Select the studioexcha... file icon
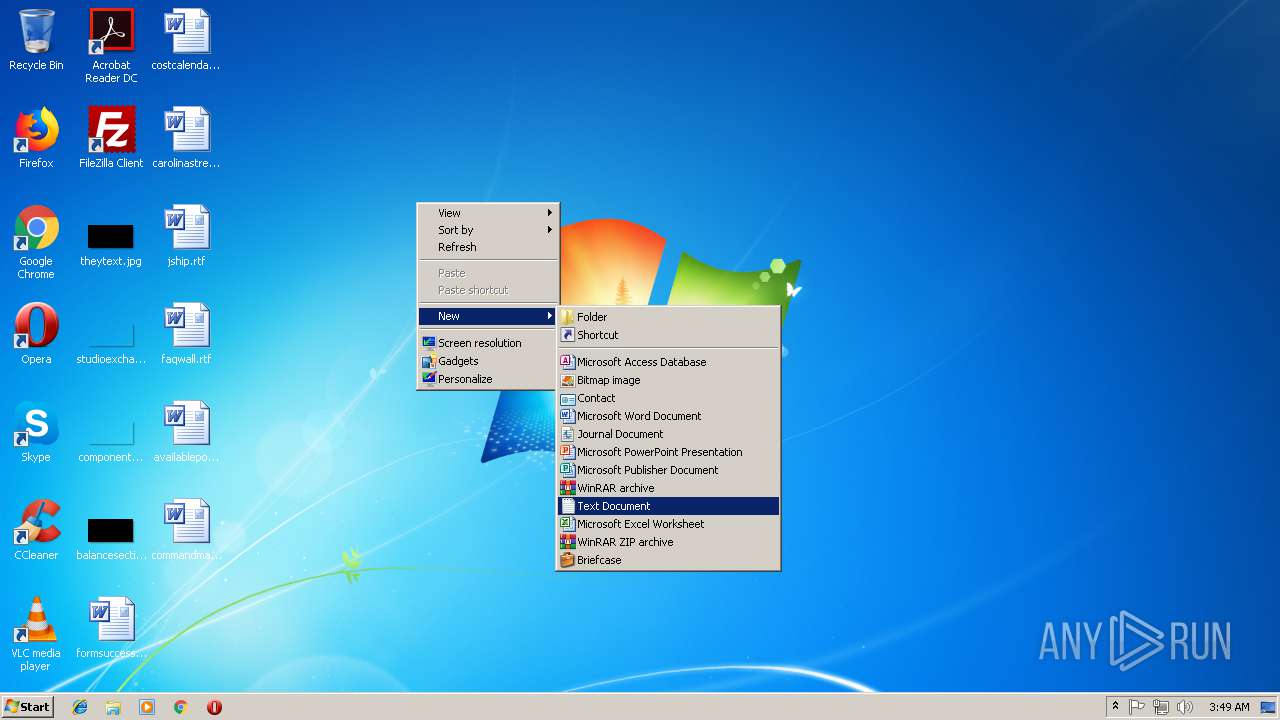Viewport: 1280px width, 720px height. 111,340
